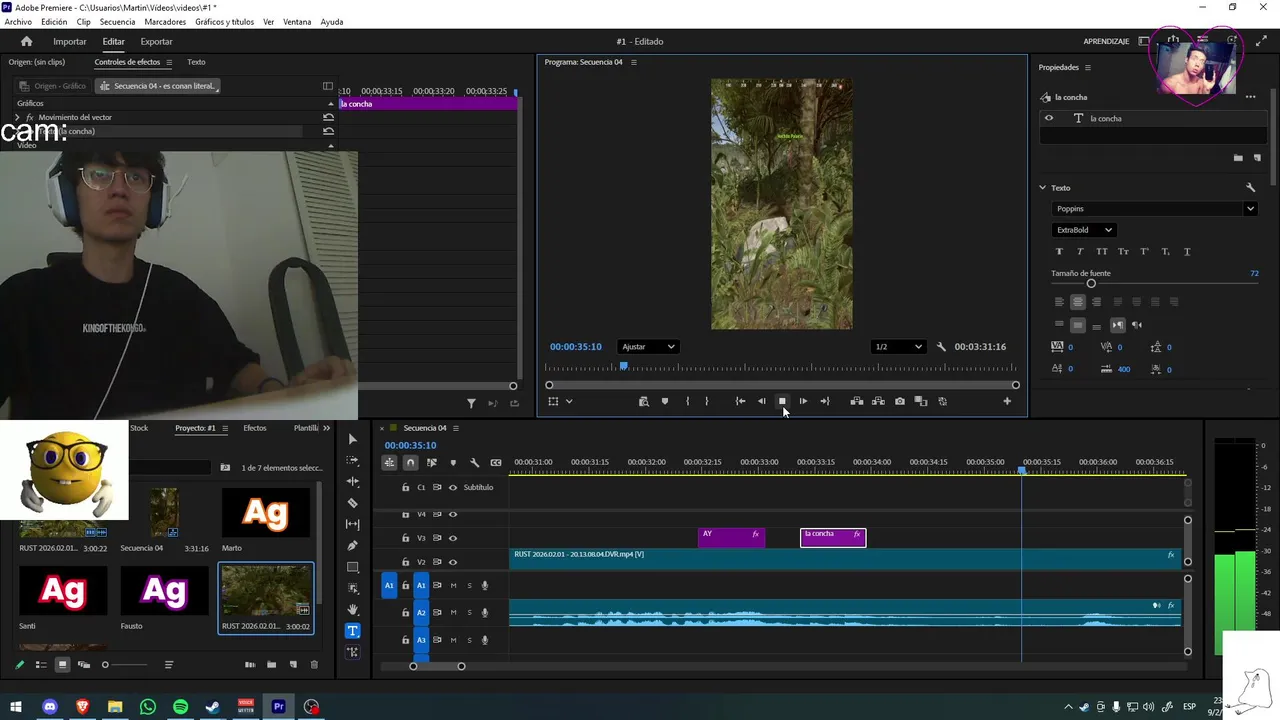Click the Mark Out bracket icon
Image resolution: width=1280 pixels, height=720 pixels.
point(706,401)
